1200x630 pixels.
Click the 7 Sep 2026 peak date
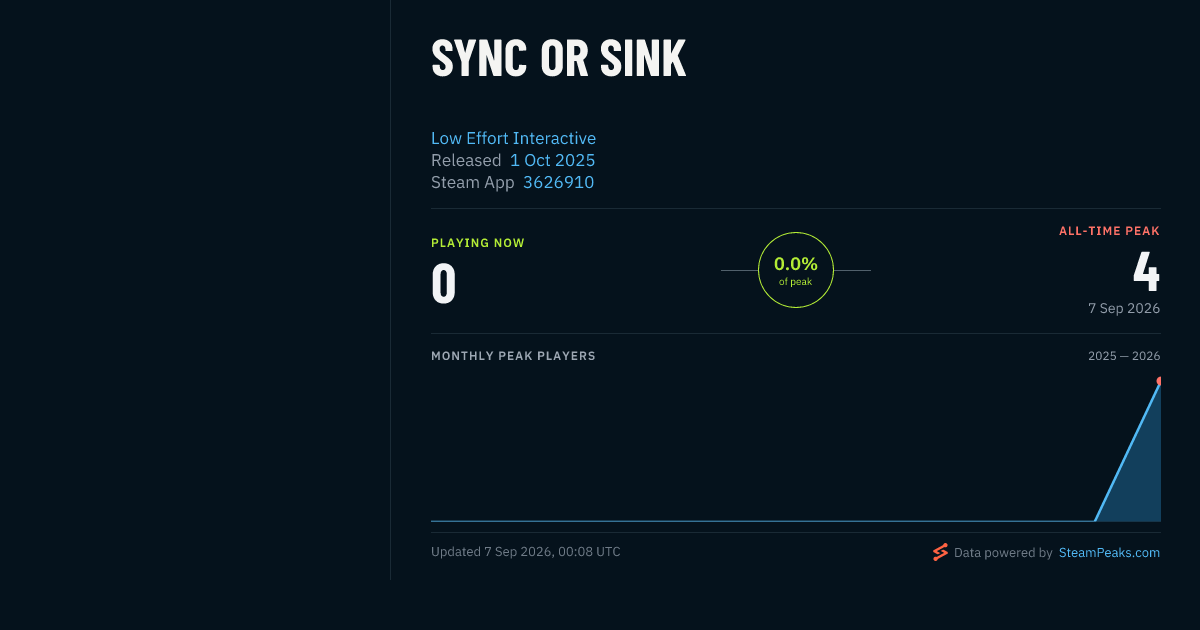(1124, 308)
